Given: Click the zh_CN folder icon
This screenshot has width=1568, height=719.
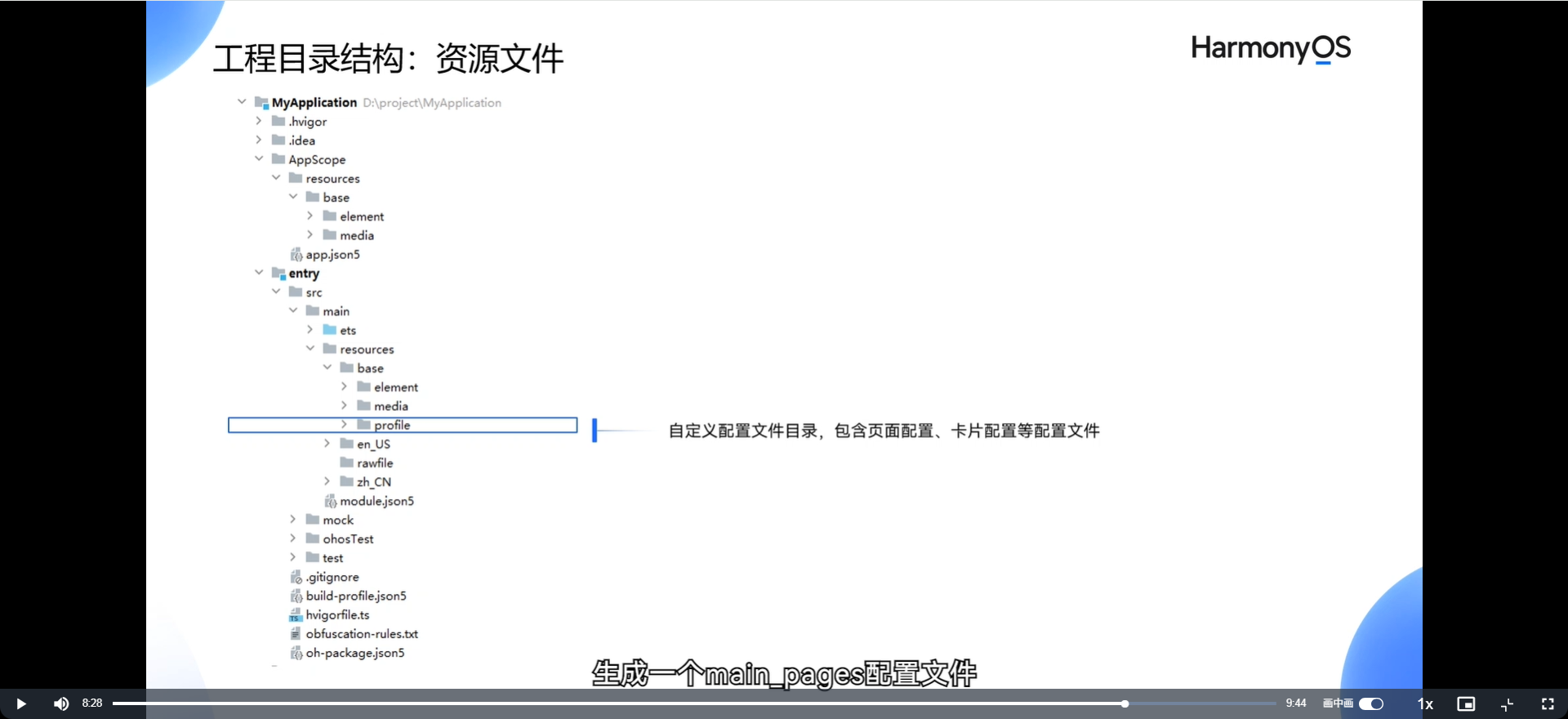Looking at the screenshot, I should click(x=347, y=481).
